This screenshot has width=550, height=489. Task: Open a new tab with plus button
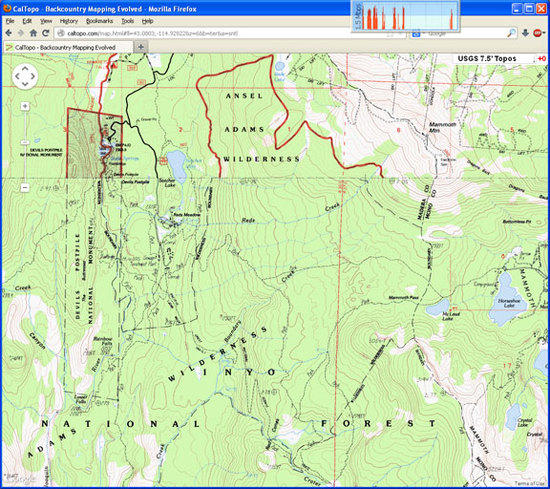pyautogui.click(x=141, y=47)
